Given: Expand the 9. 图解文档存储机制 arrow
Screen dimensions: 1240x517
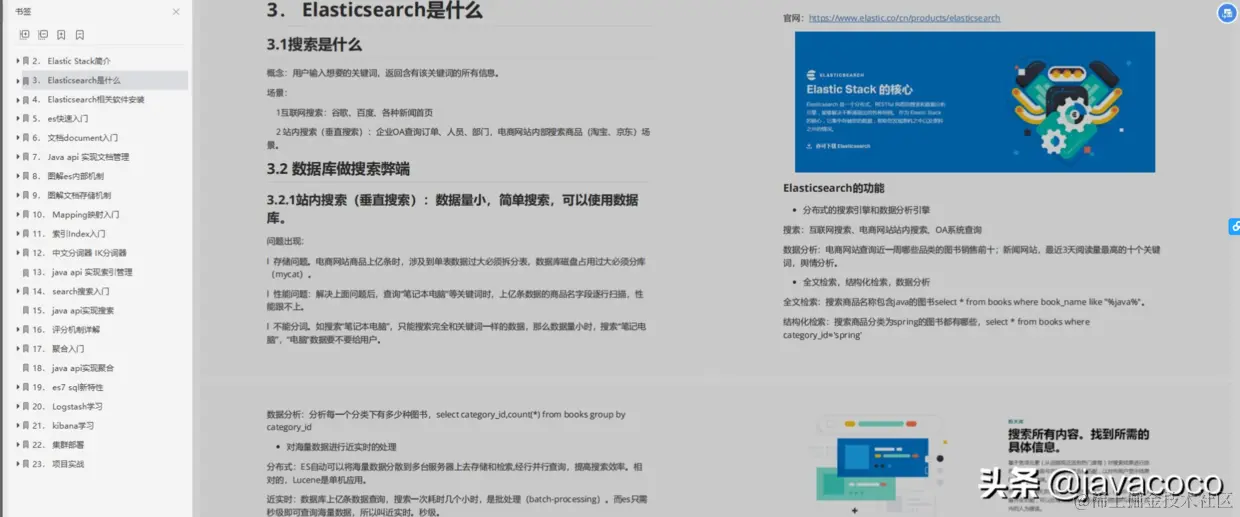Looking at the screenshot, I should pyautogui.click(x=17, y=195).
